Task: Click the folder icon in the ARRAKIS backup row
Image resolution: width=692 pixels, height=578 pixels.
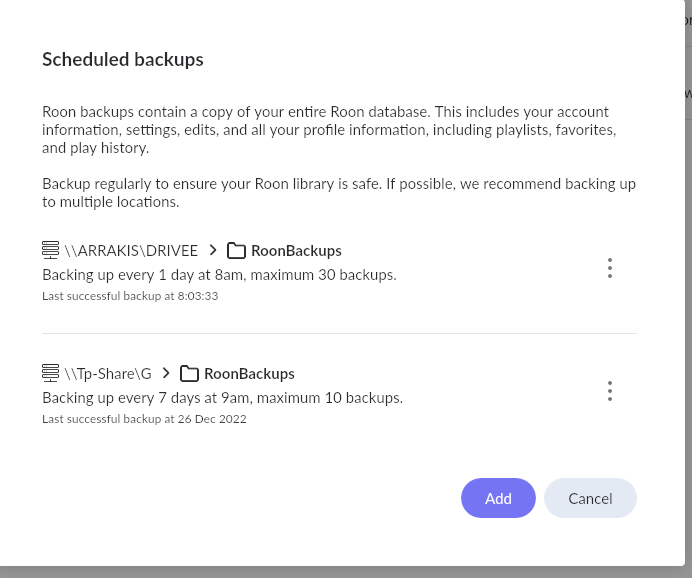Action: [236, 250]
